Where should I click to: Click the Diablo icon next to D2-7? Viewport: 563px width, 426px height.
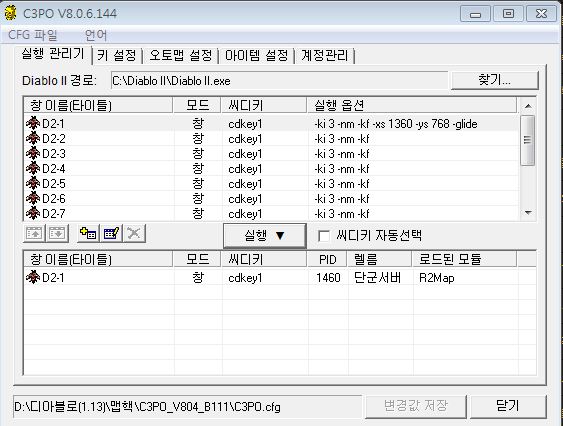pos(33,214)
